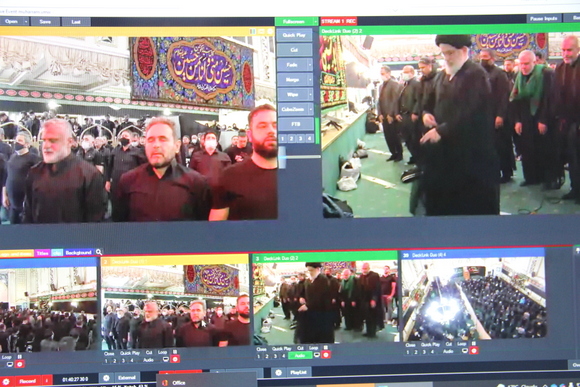Switch to the light-blue clip category tab
This screenshot has height=387, width=580.
coord(57,253)
